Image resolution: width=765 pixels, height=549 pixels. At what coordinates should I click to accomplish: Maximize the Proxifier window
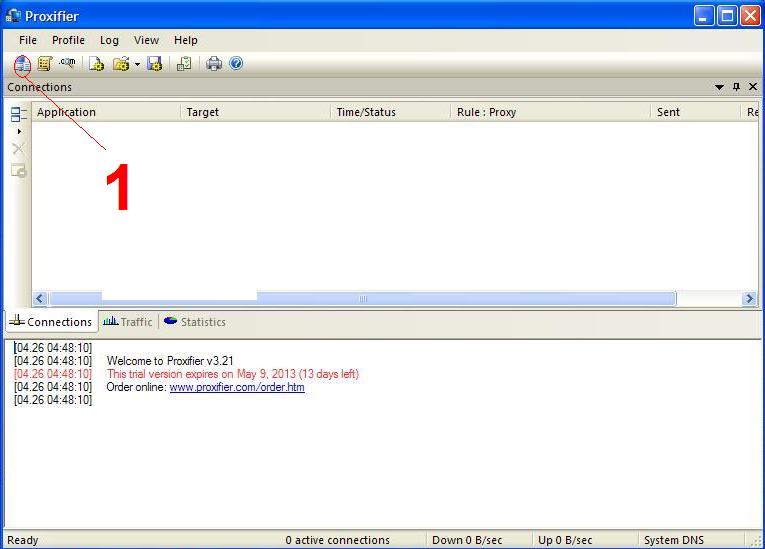[727, 16]
